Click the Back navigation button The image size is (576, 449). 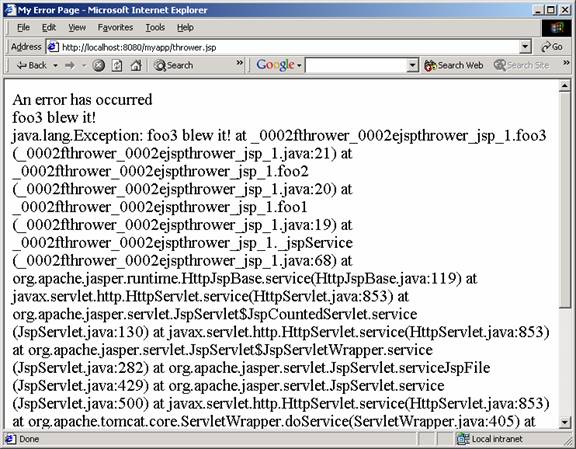pos(32,65)
